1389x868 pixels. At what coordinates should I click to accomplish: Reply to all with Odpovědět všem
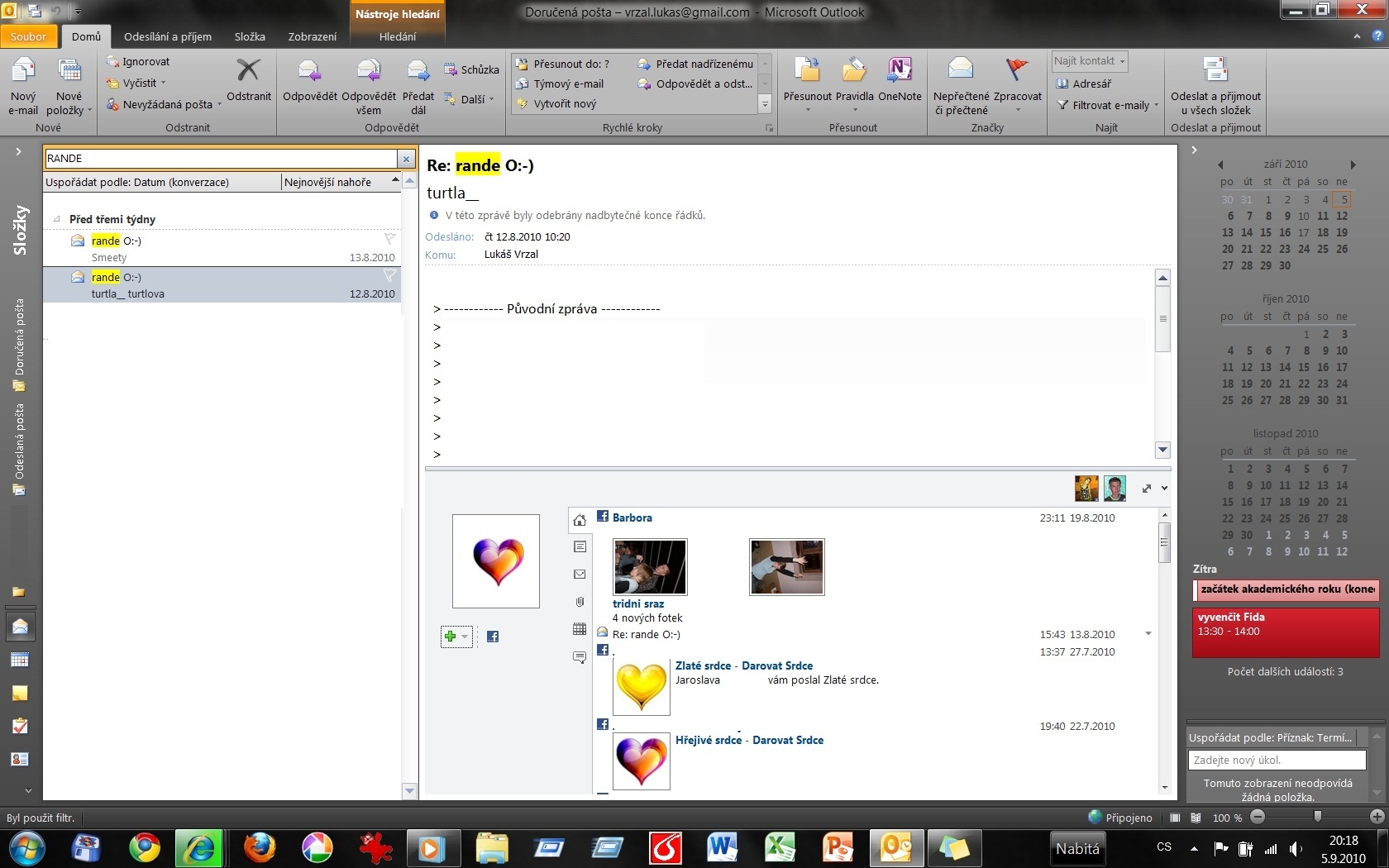pyautogui.click(x=369, y=86)
